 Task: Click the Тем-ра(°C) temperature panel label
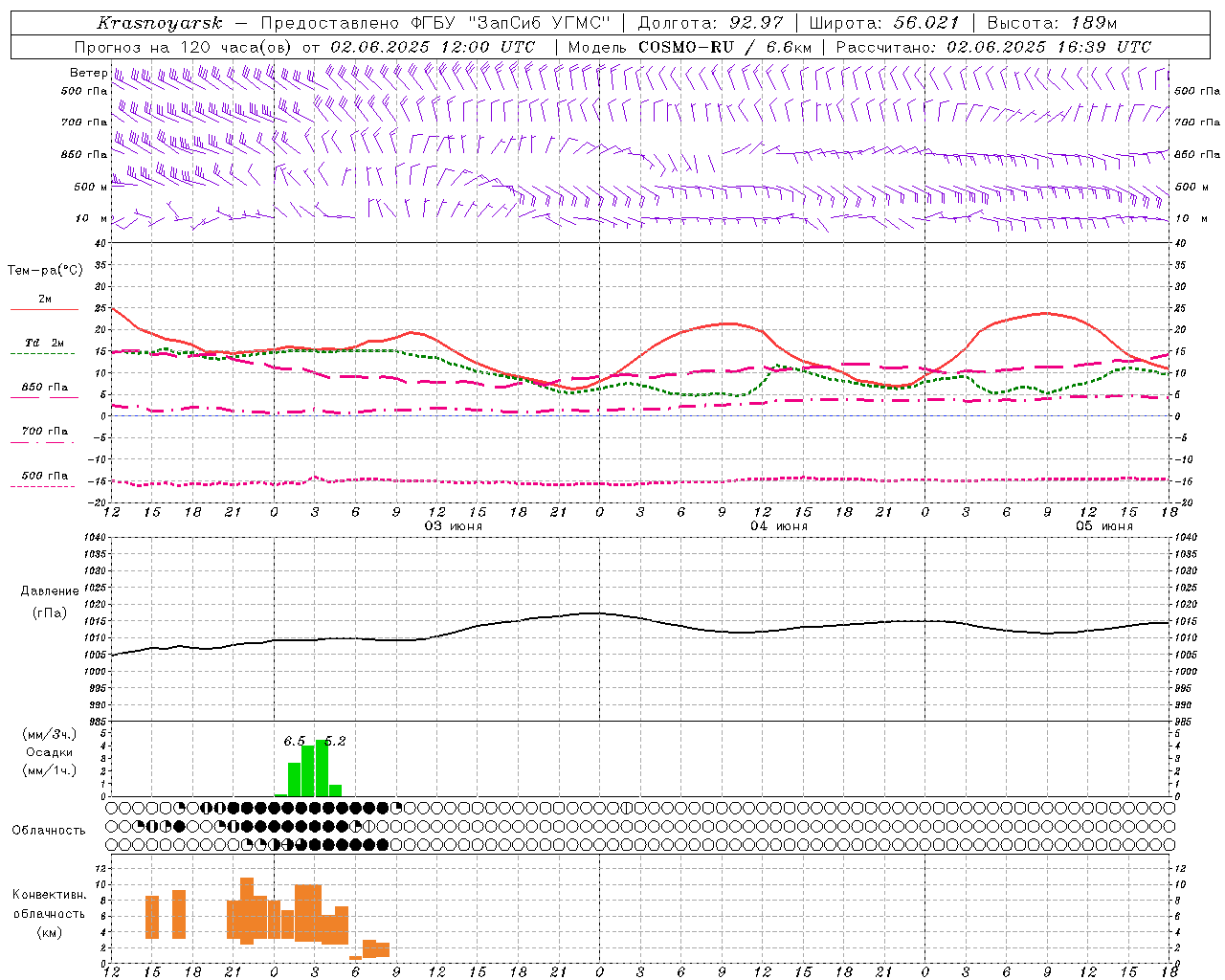45,271
